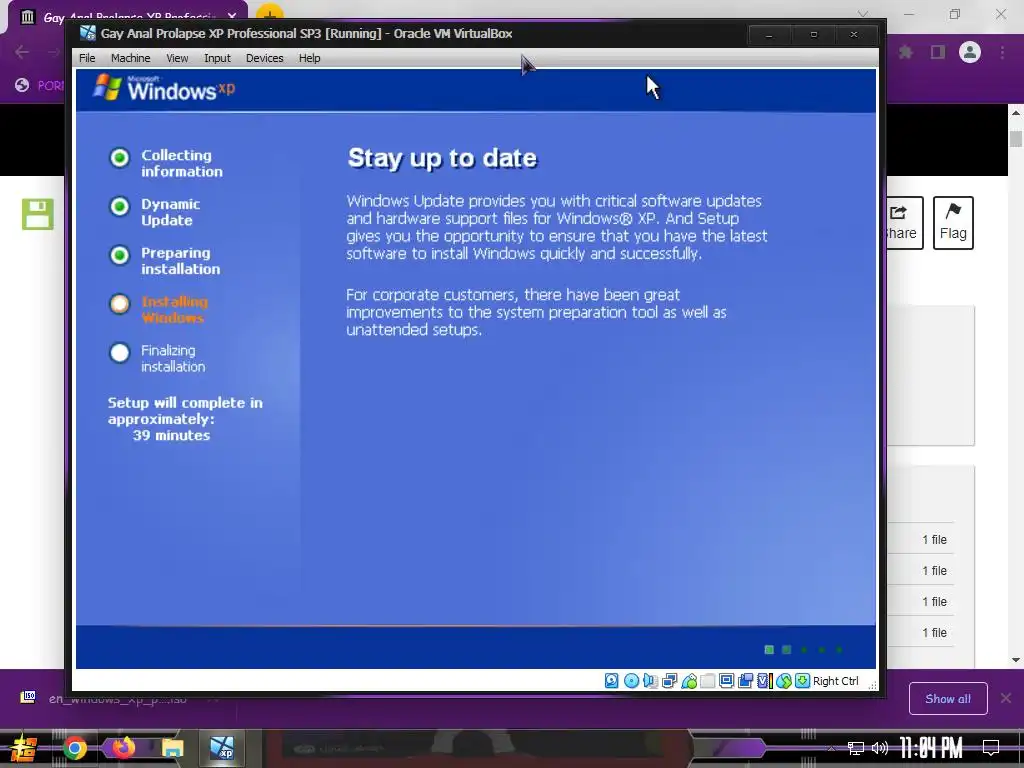Open the File menu in VirtualBox
1024x768 pixels.
click(x=87, y=58)
